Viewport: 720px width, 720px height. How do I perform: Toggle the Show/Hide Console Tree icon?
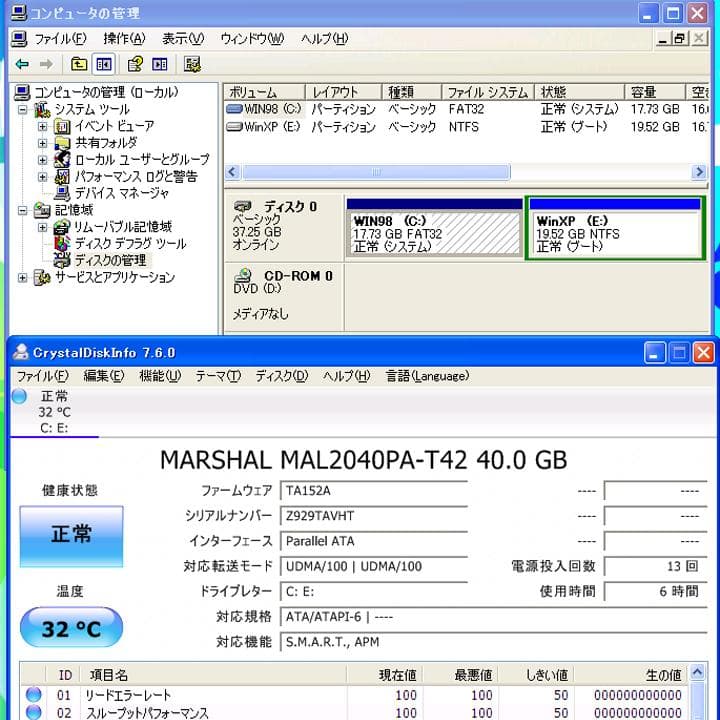[103, 64]
